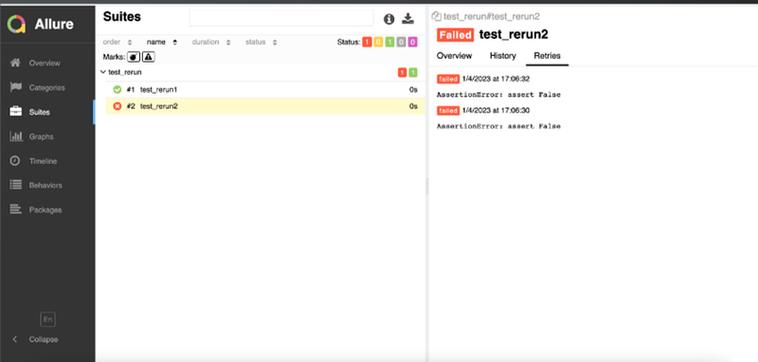Open the test_rerun#test_rerun2 link
The image size is (758, 362).
pyautogui.click(x=491, y=16)
